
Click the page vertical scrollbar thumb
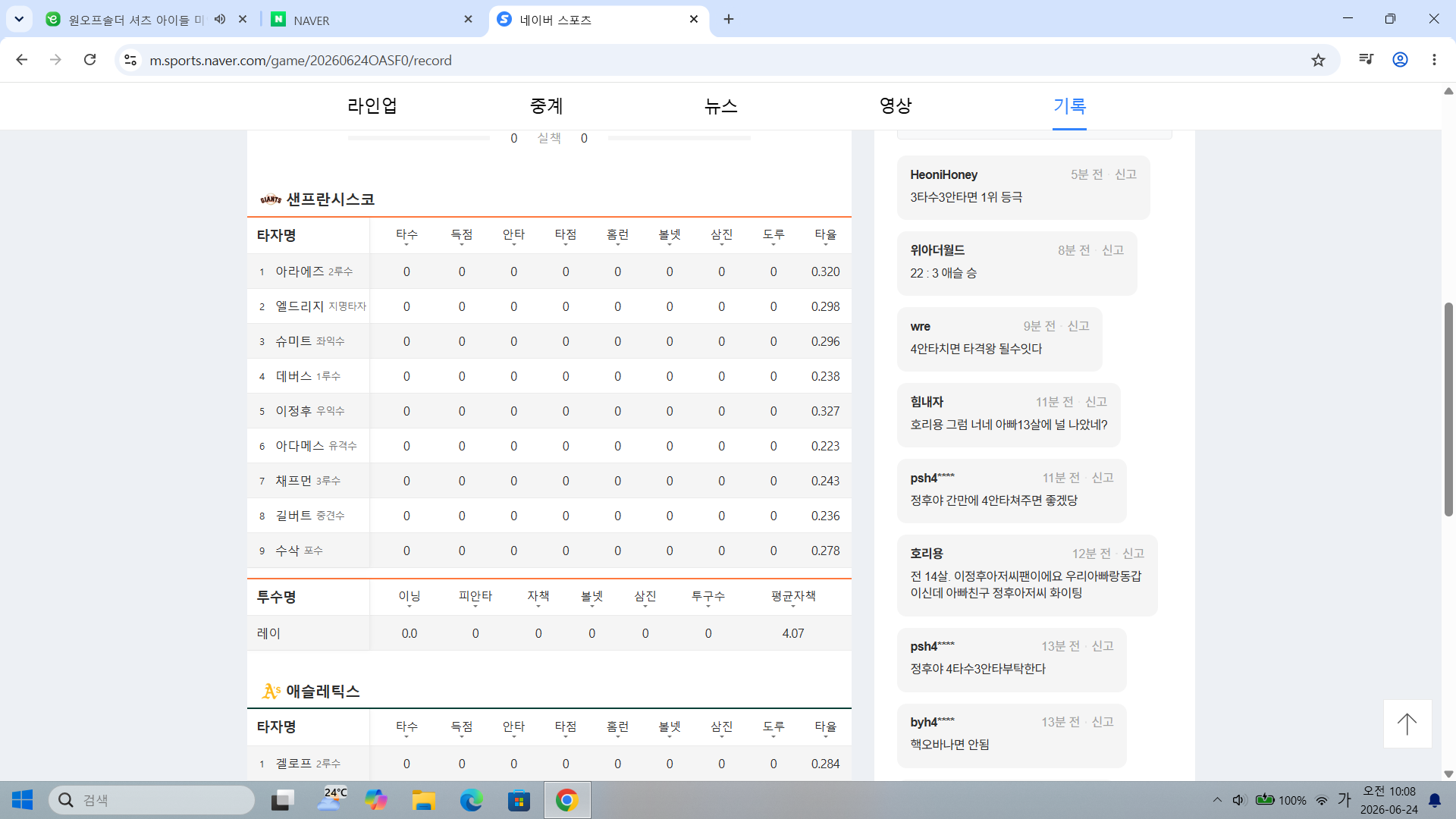click(x=1448, y=409)
